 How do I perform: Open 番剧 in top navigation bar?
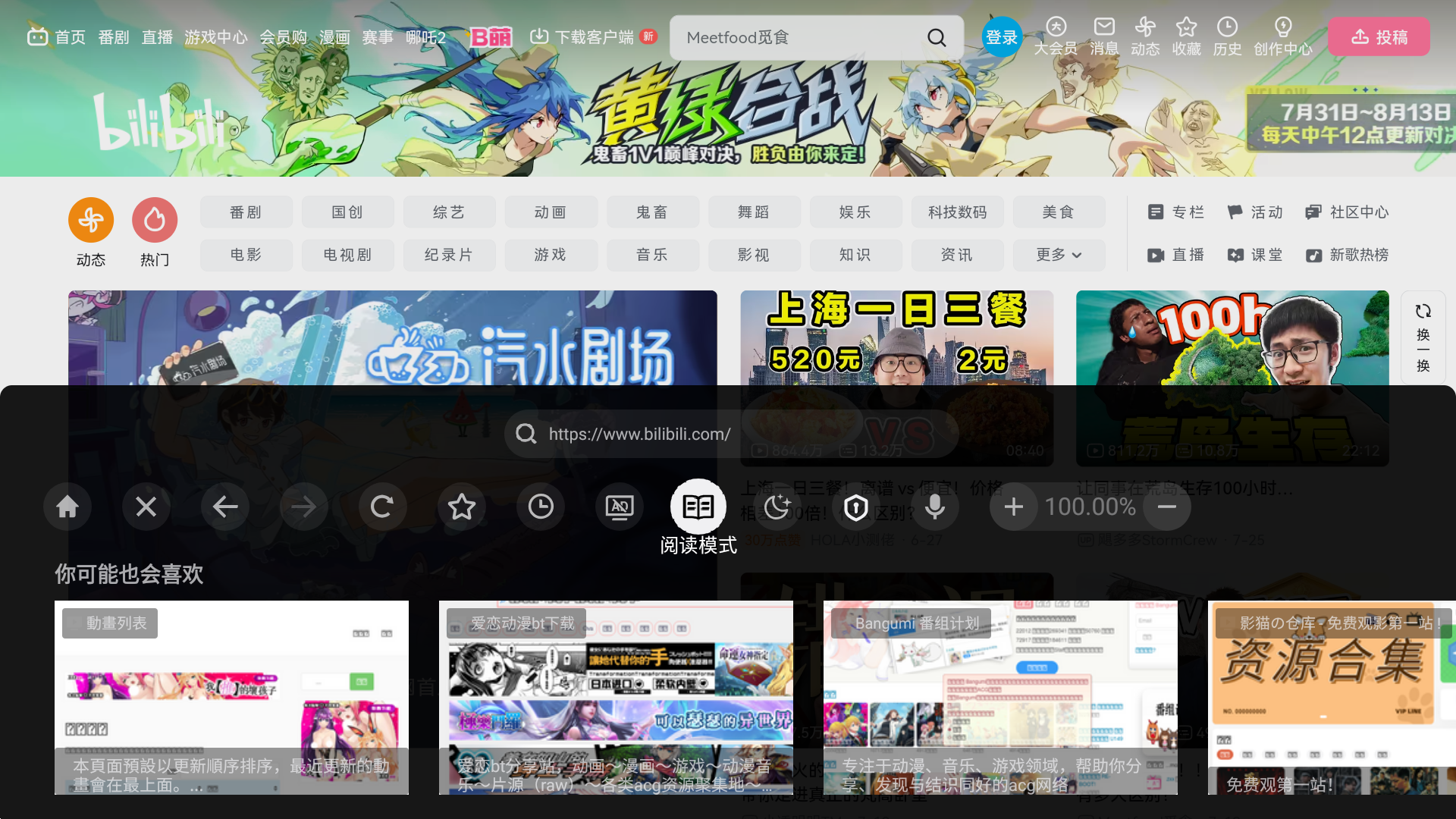pos(114,37)
